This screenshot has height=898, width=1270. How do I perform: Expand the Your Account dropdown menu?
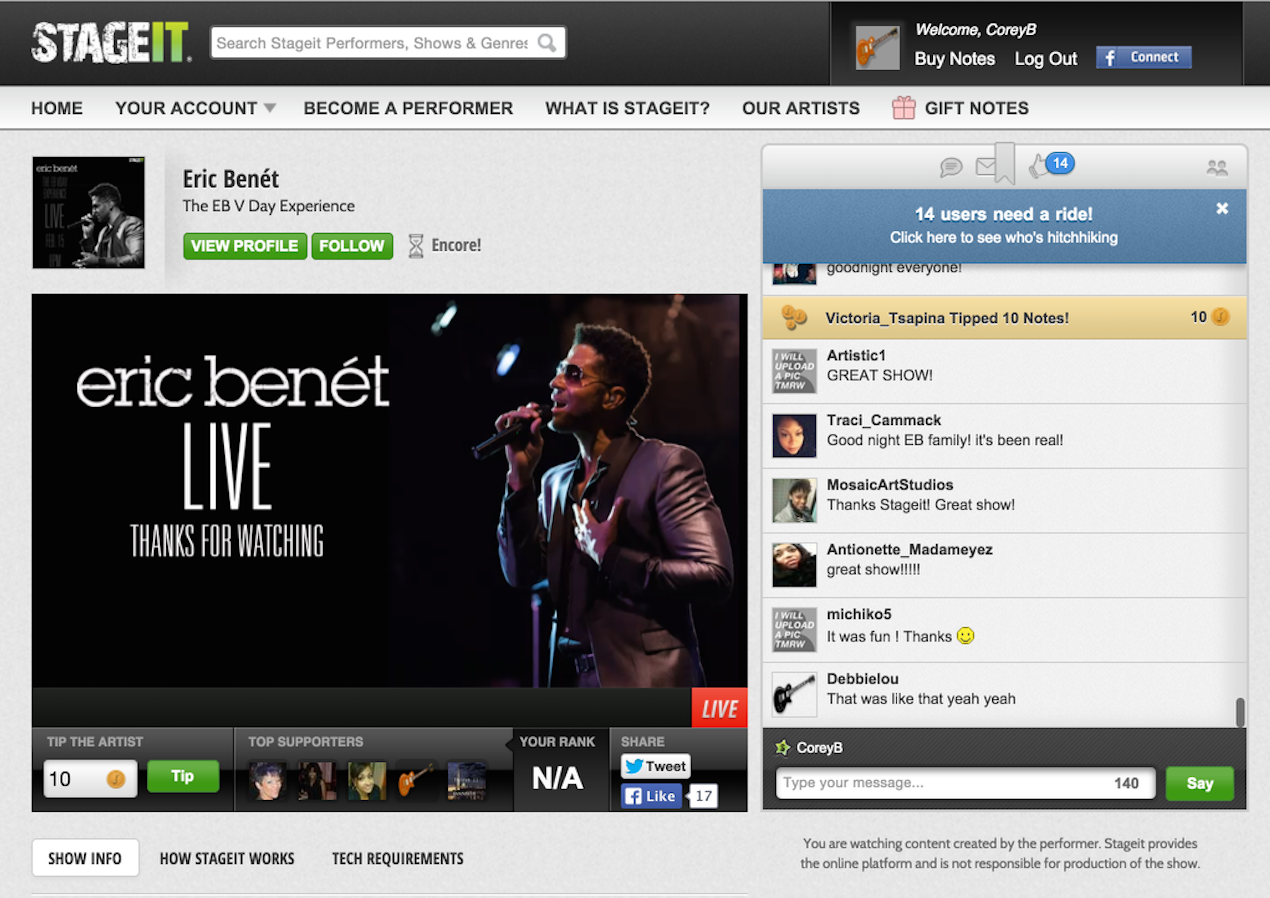click(195, 108)
